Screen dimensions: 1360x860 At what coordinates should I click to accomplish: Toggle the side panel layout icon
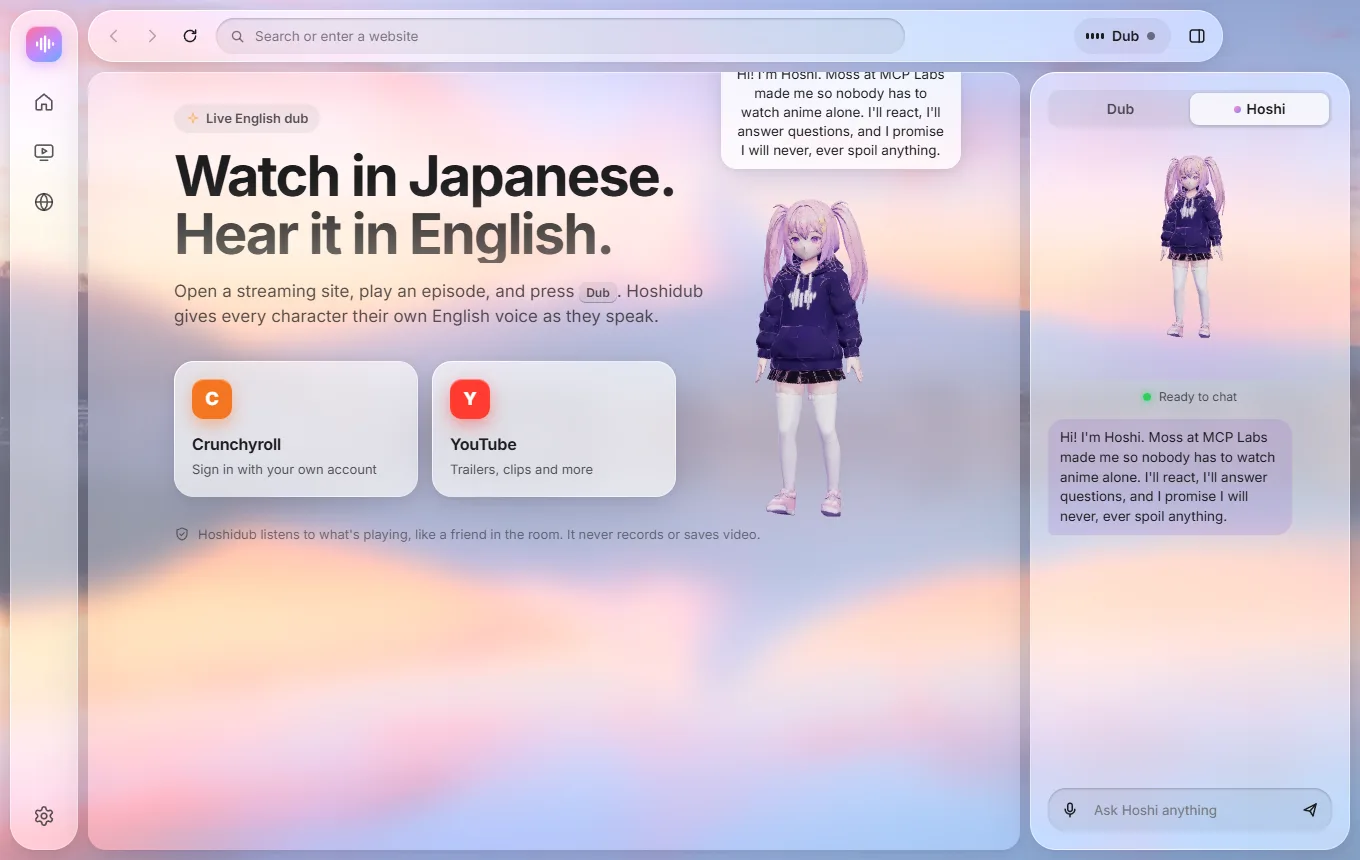pos(1197,36)
